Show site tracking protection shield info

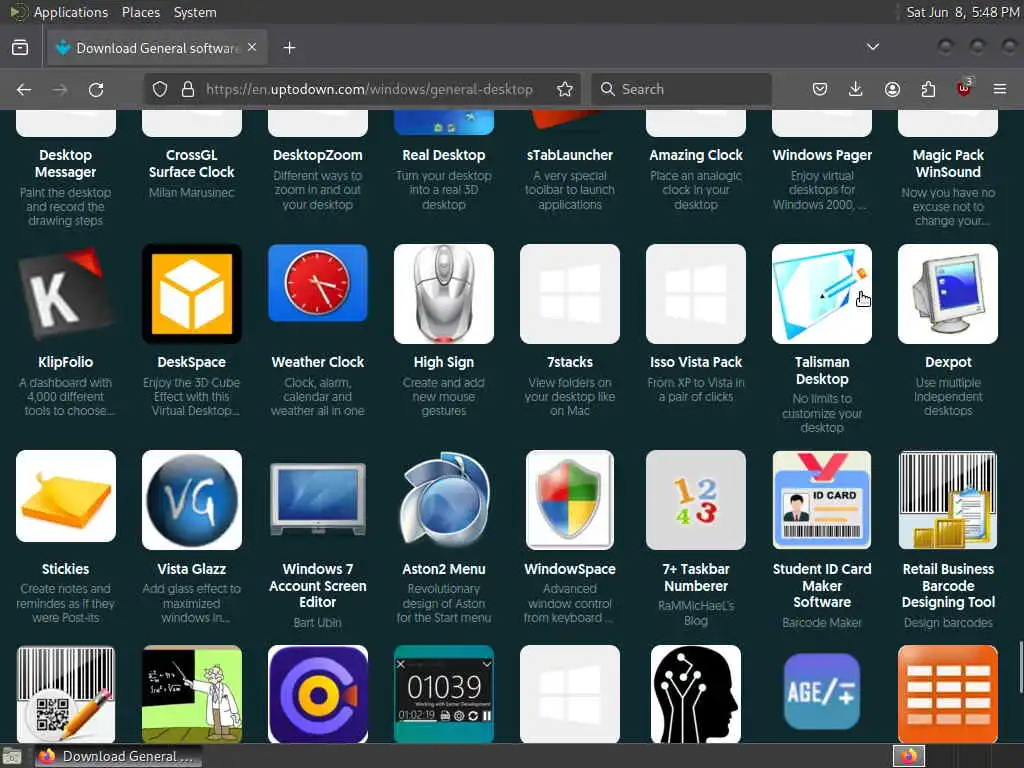pos(160,89)
